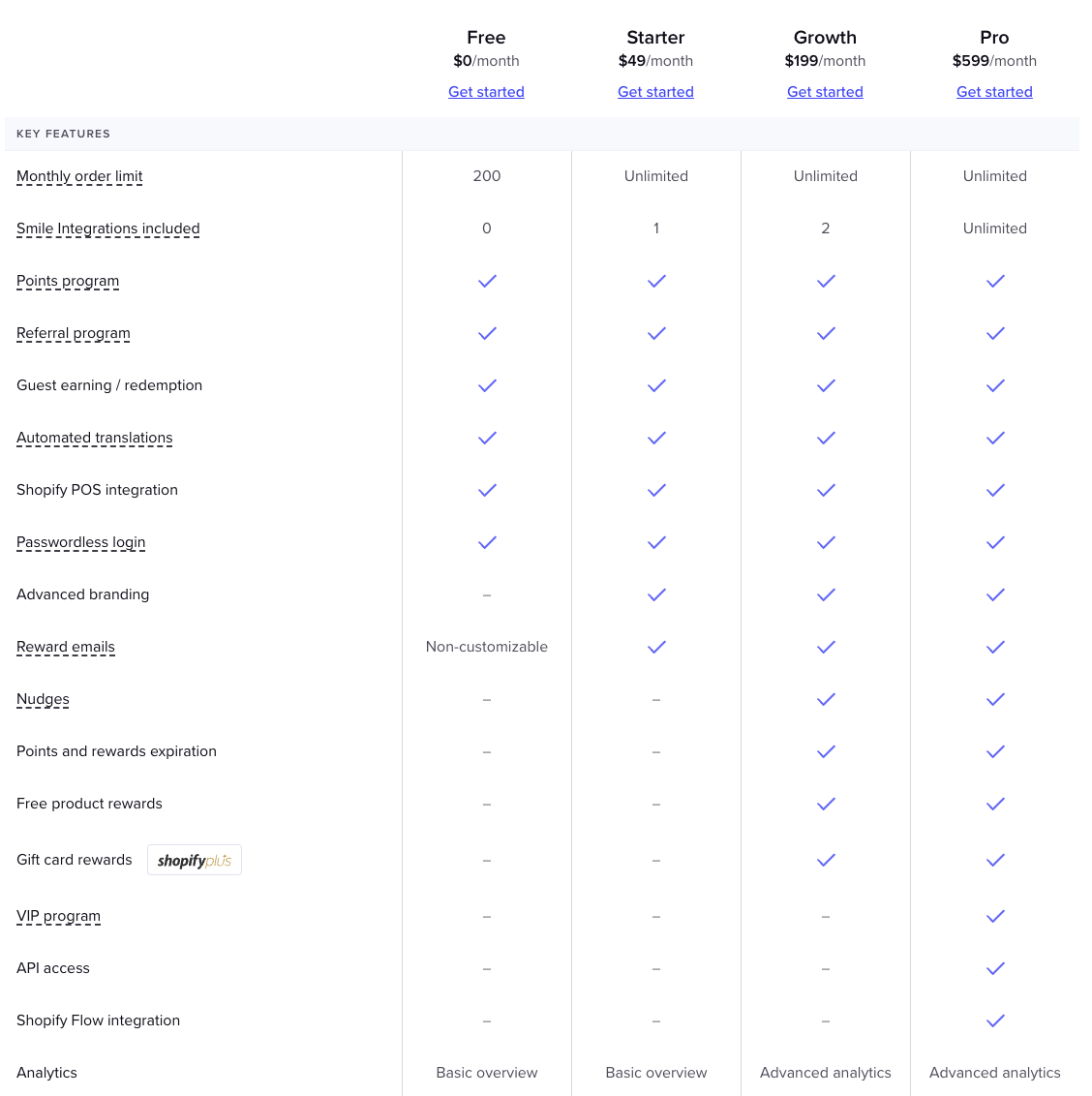Click the Nudges checkmark under Growth plan
The image size is (1092, 1096).
click(x=825, y=699)
